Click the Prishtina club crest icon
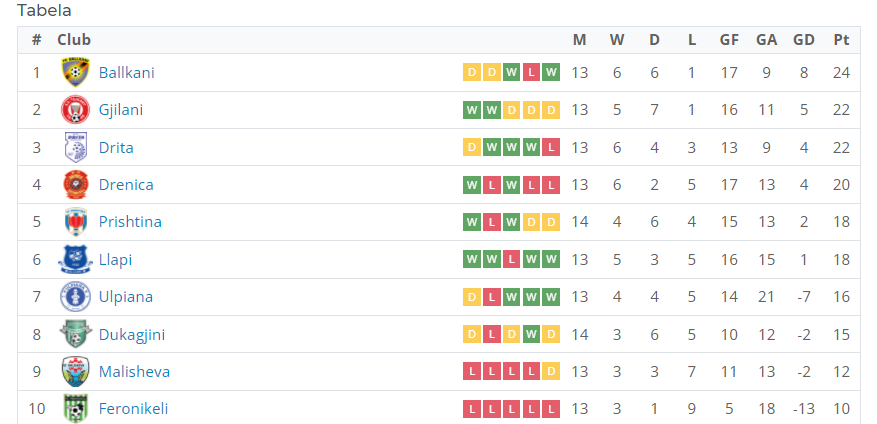 pos(76,222)
